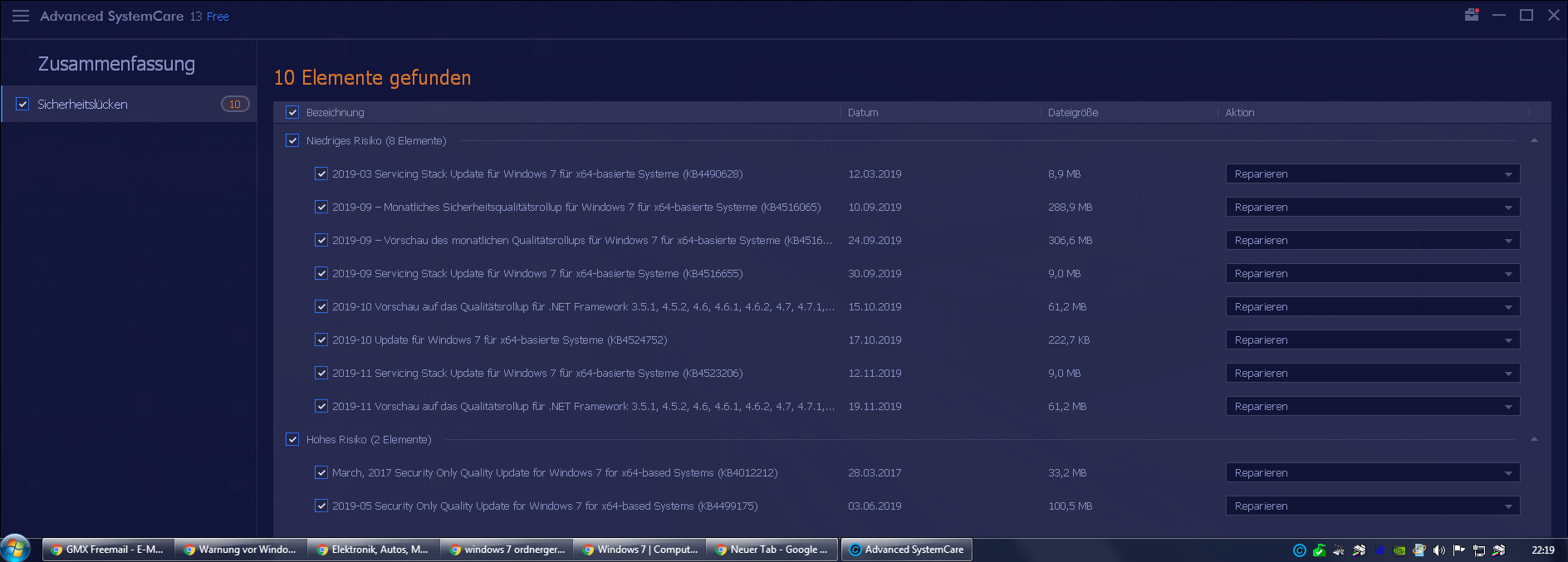1568x562 pixels.
Task: Uncheck the KB4012212 security update checkbox
Action: pyautogui.click(x=321, y=472)
